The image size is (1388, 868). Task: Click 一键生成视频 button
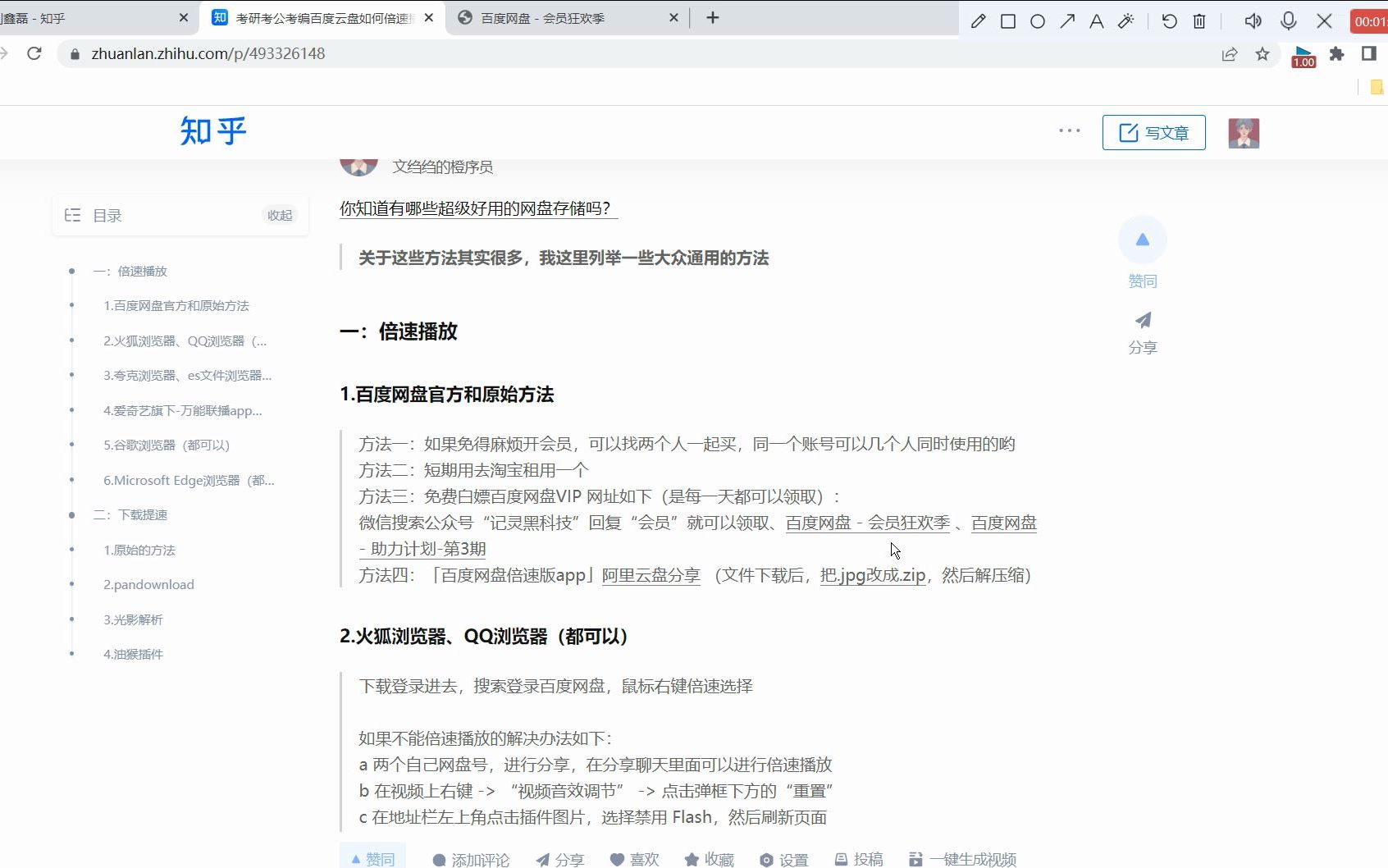click(962, 859)
